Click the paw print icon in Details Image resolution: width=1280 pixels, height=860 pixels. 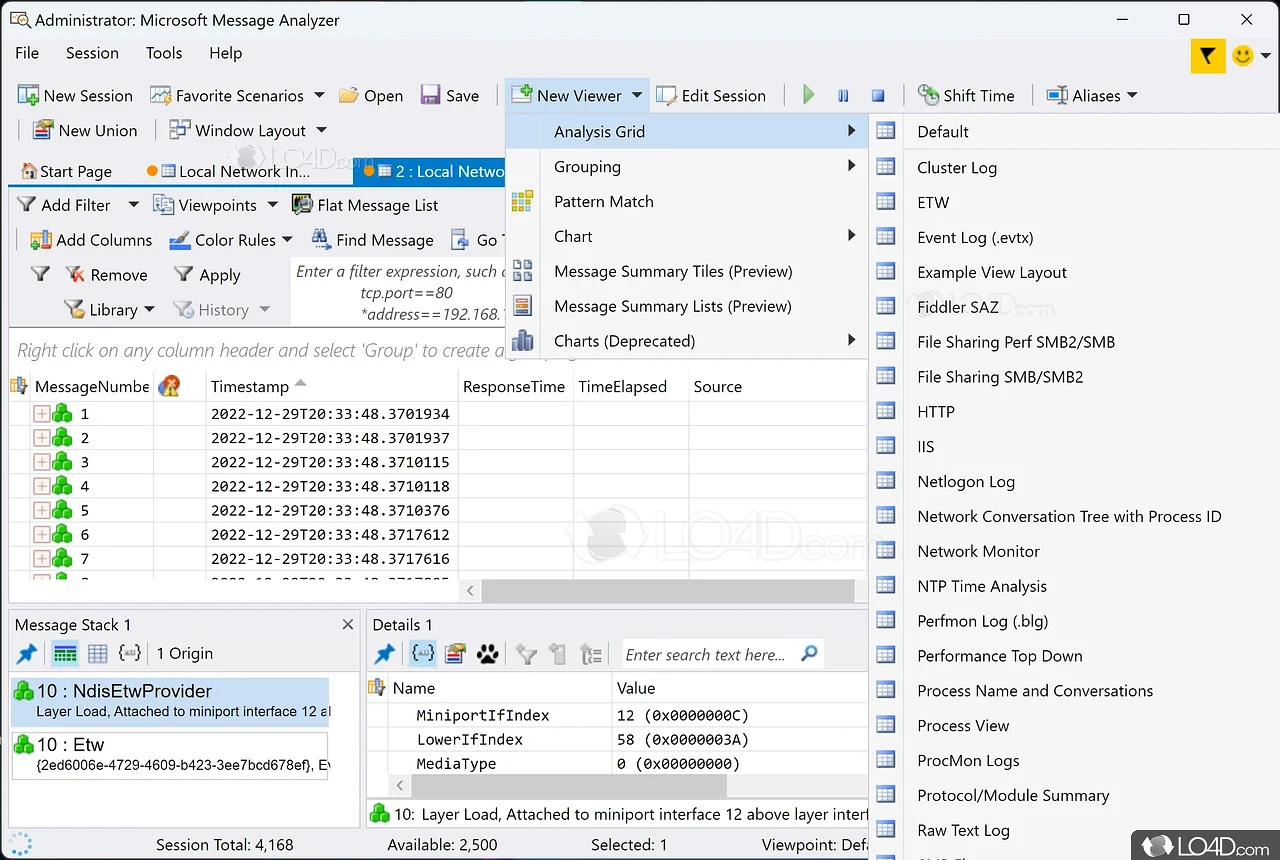click(487, 654)
